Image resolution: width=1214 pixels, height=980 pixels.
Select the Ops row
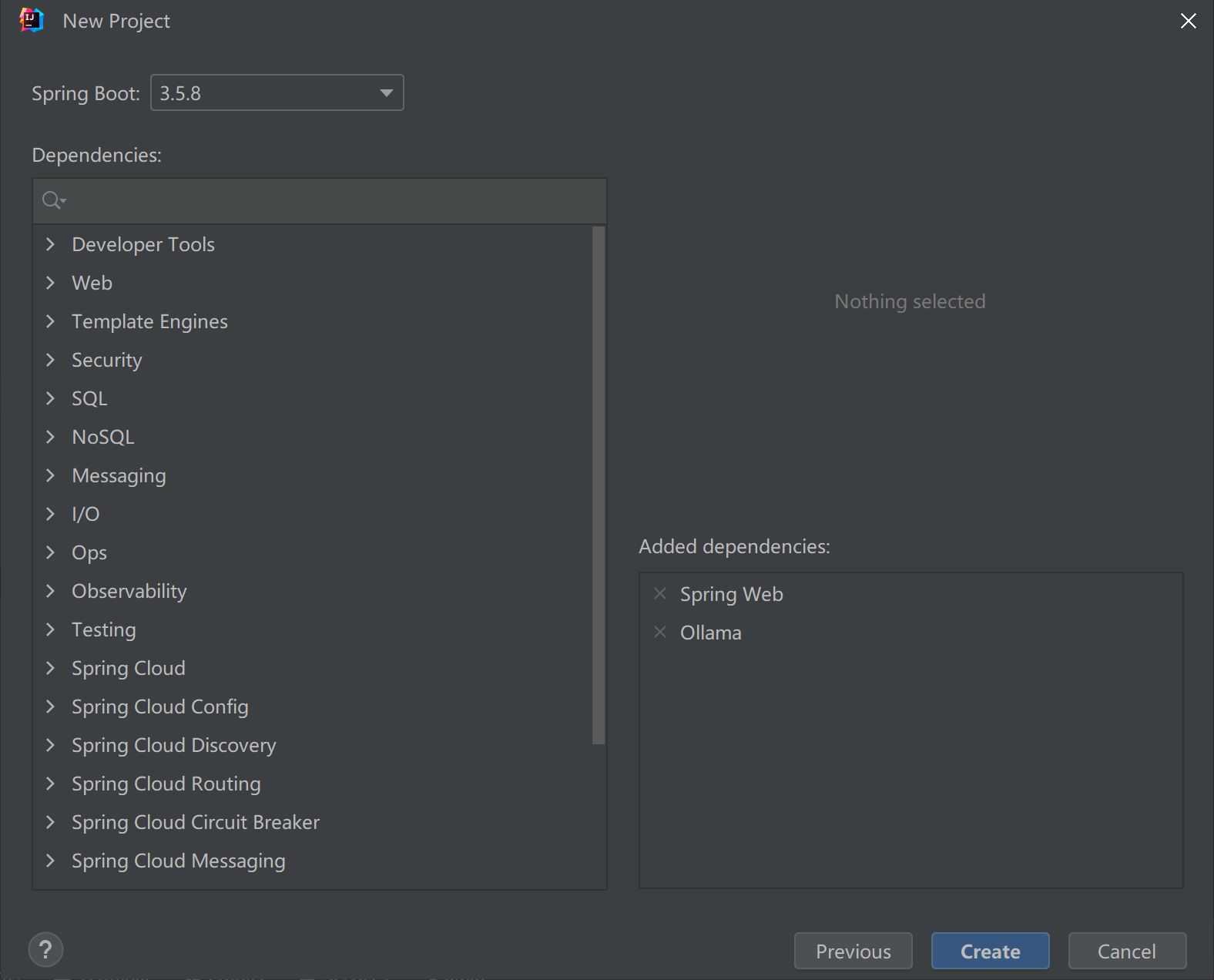coord(313,552)
